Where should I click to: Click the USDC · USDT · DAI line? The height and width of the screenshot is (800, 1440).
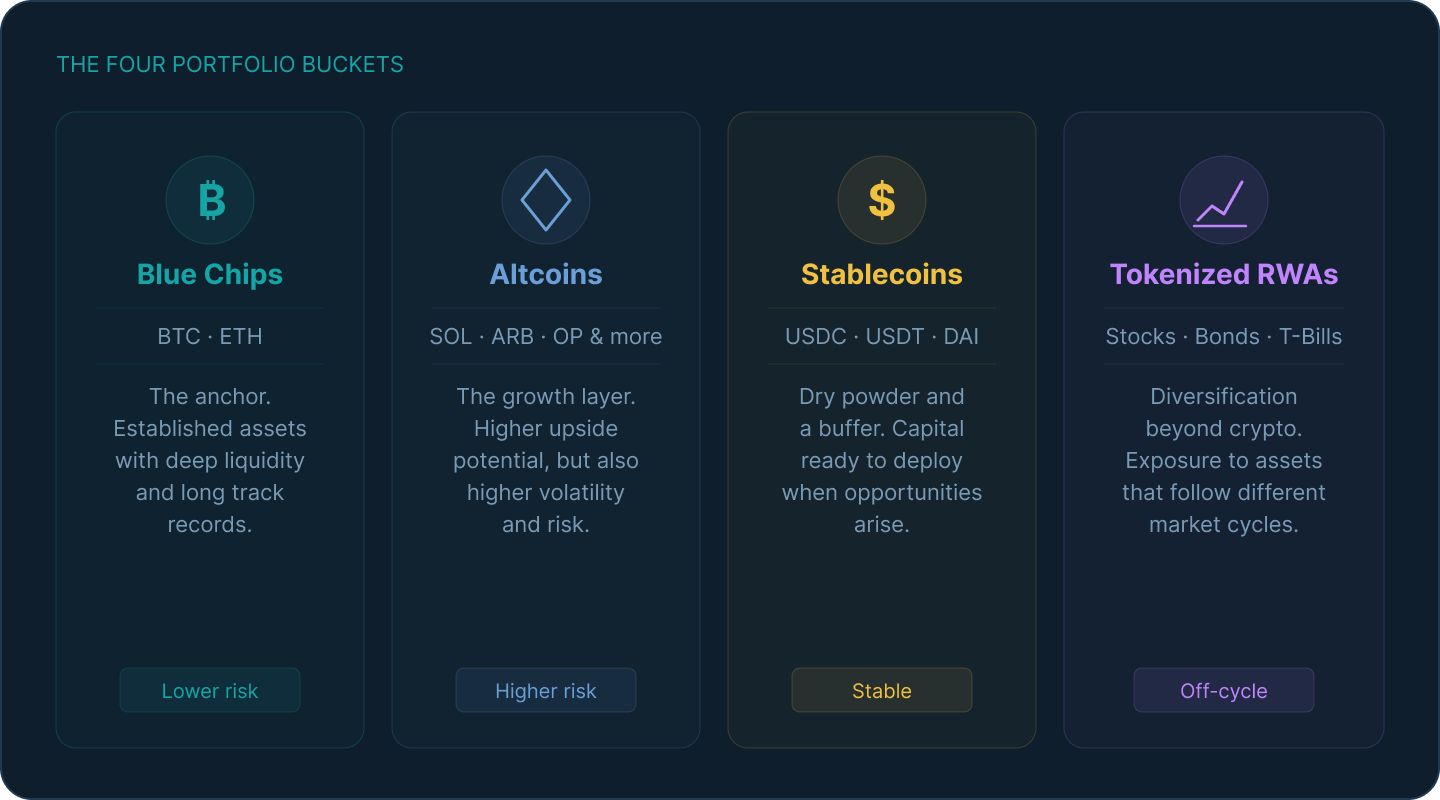(882, 336)
